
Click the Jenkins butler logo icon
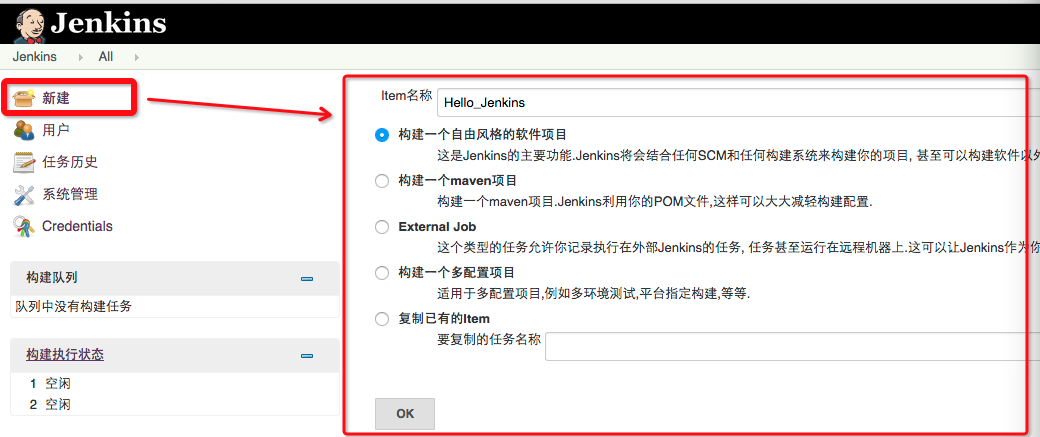pos(29,24)
